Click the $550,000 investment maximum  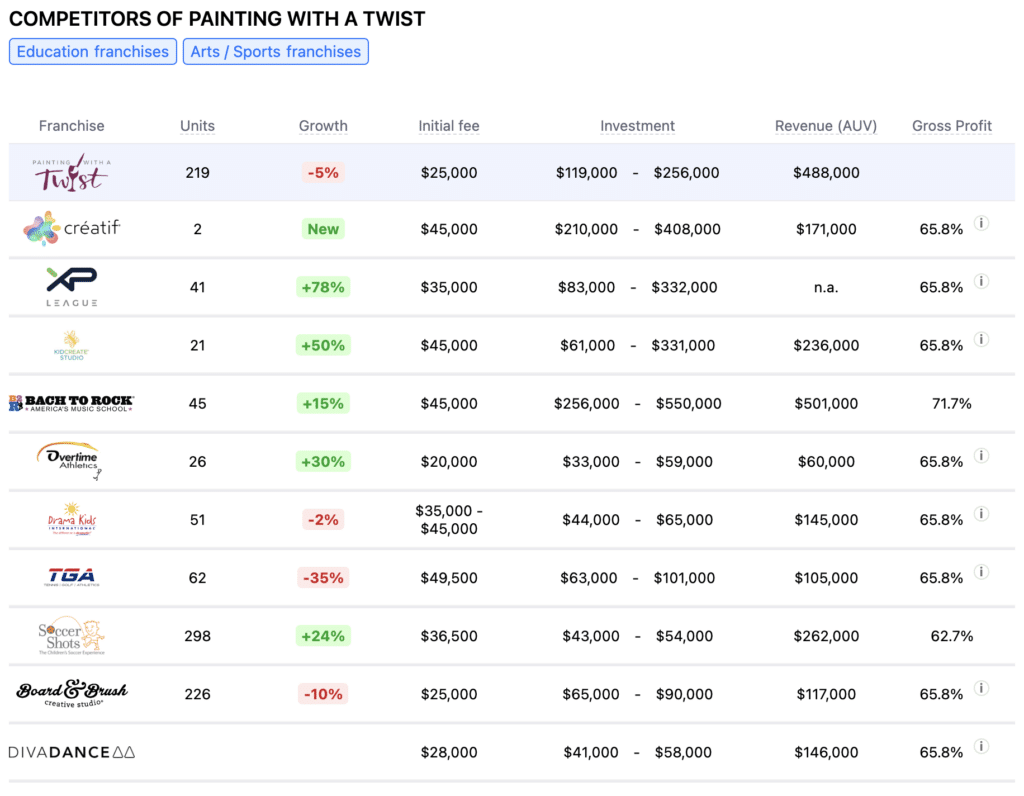[x=689, y=403]
